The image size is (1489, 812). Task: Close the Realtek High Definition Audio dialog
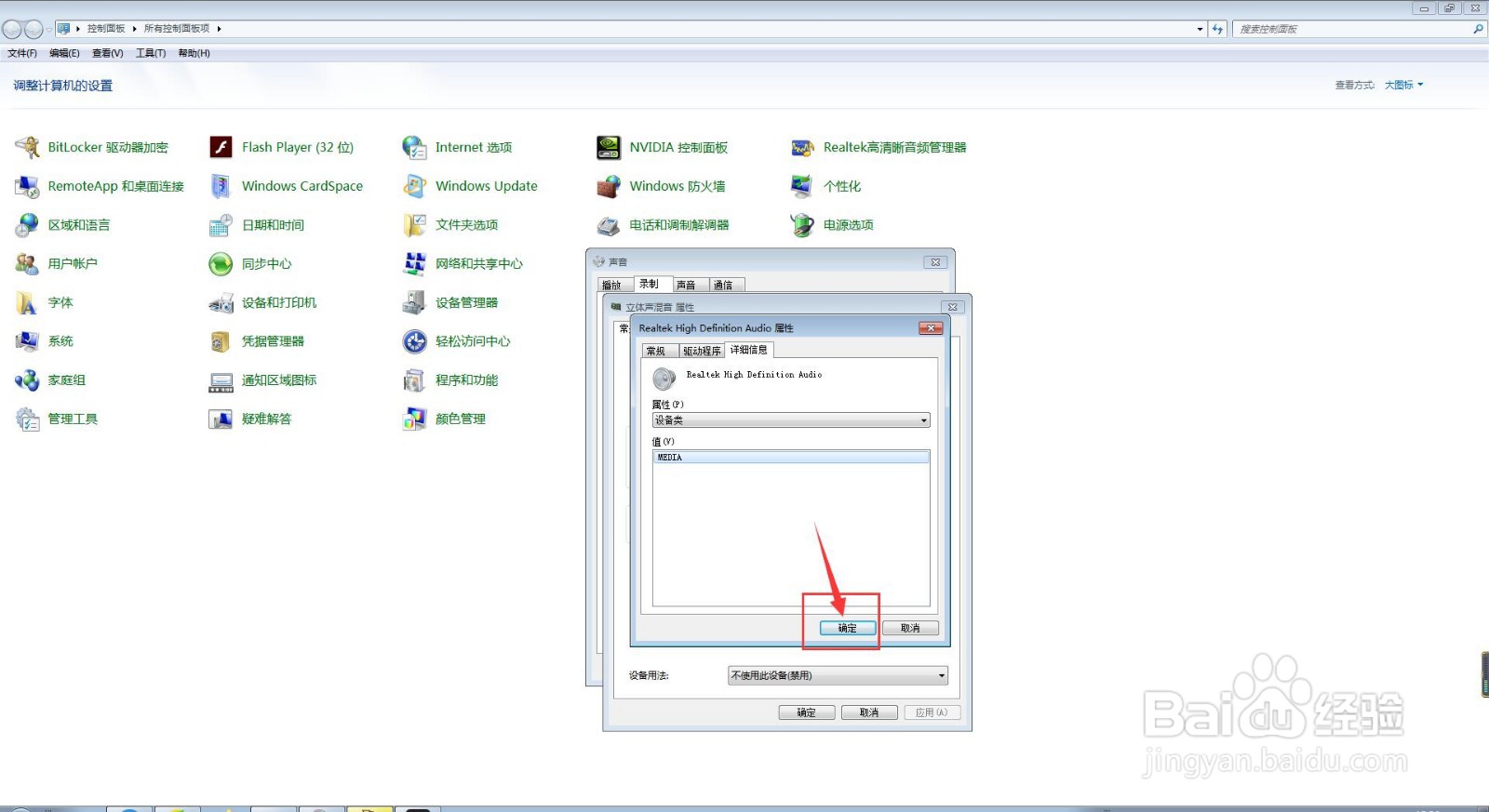pyautogui.click(x=931, y=327)
